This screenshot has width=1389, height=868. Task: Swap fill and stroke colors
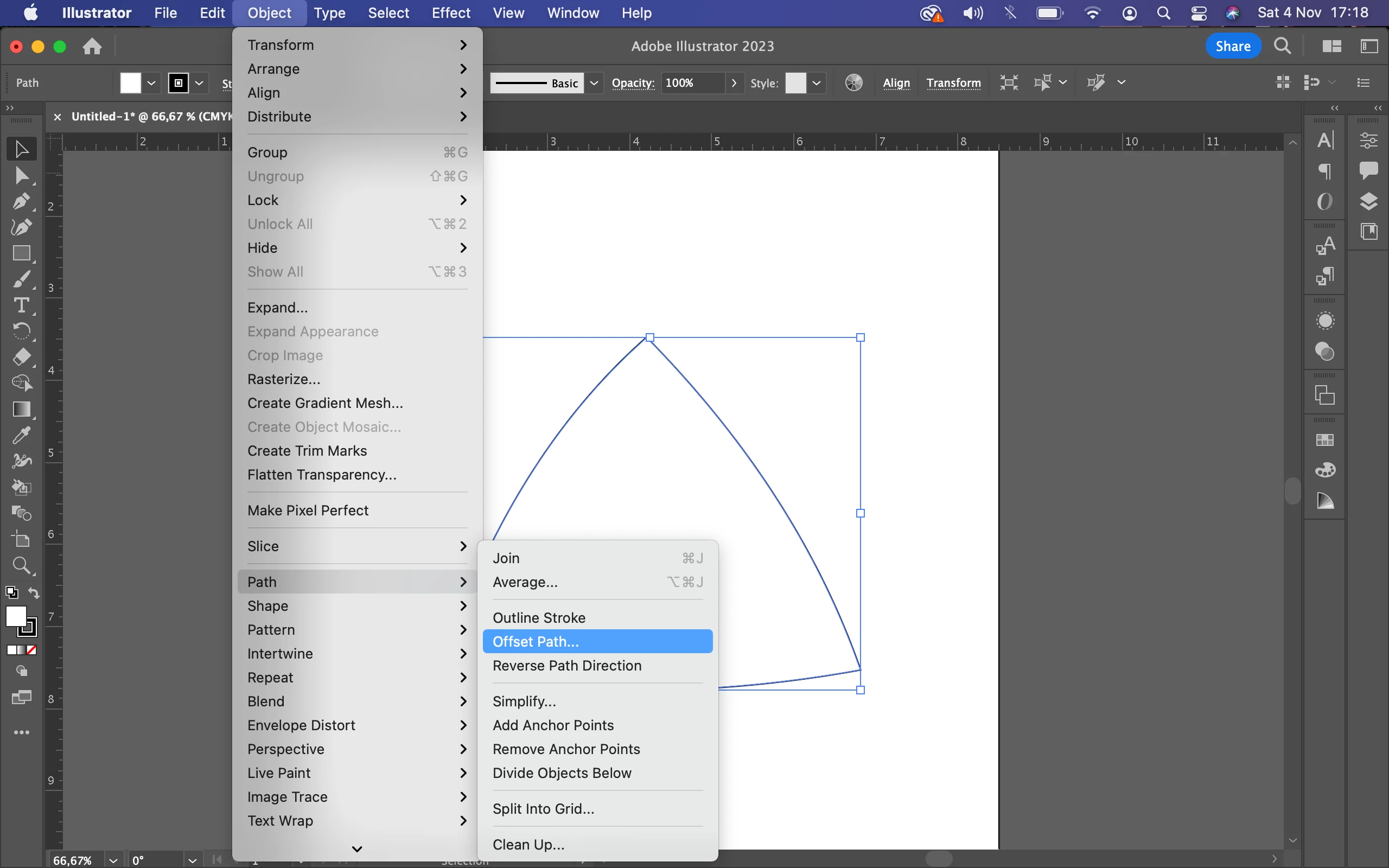(x=34, y=593)
